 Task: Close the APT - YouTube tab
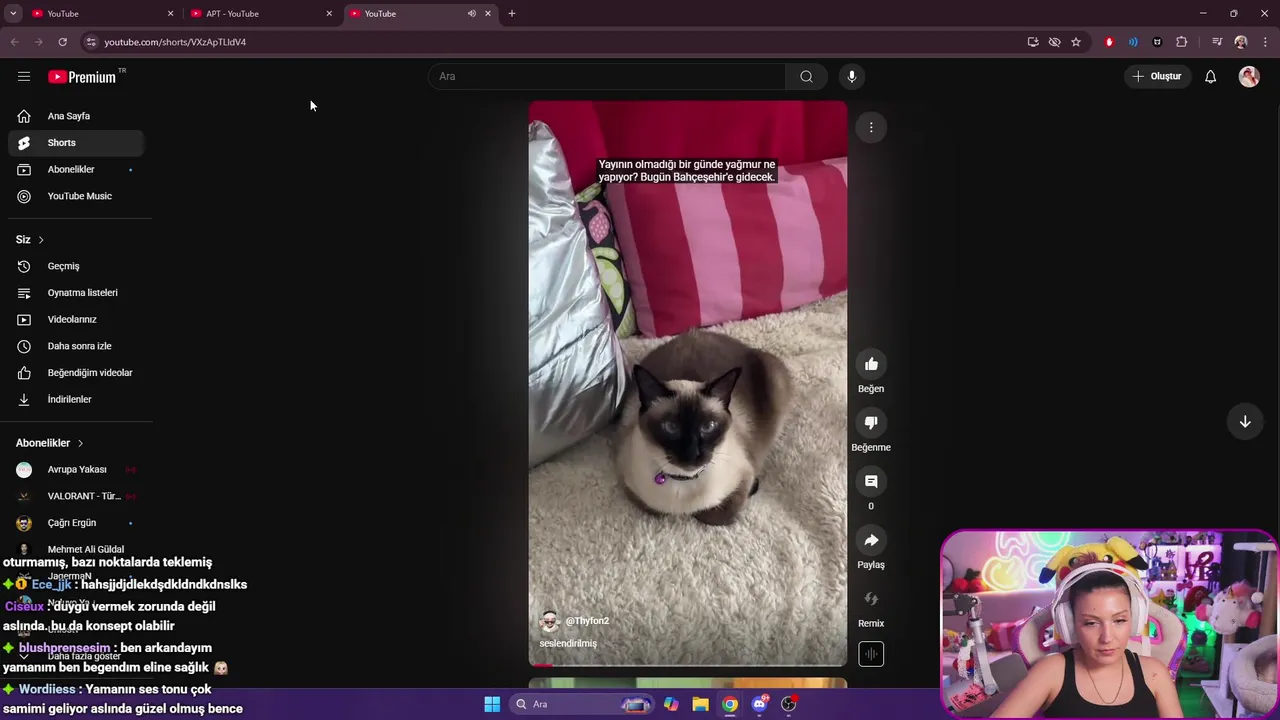[329, 13]
